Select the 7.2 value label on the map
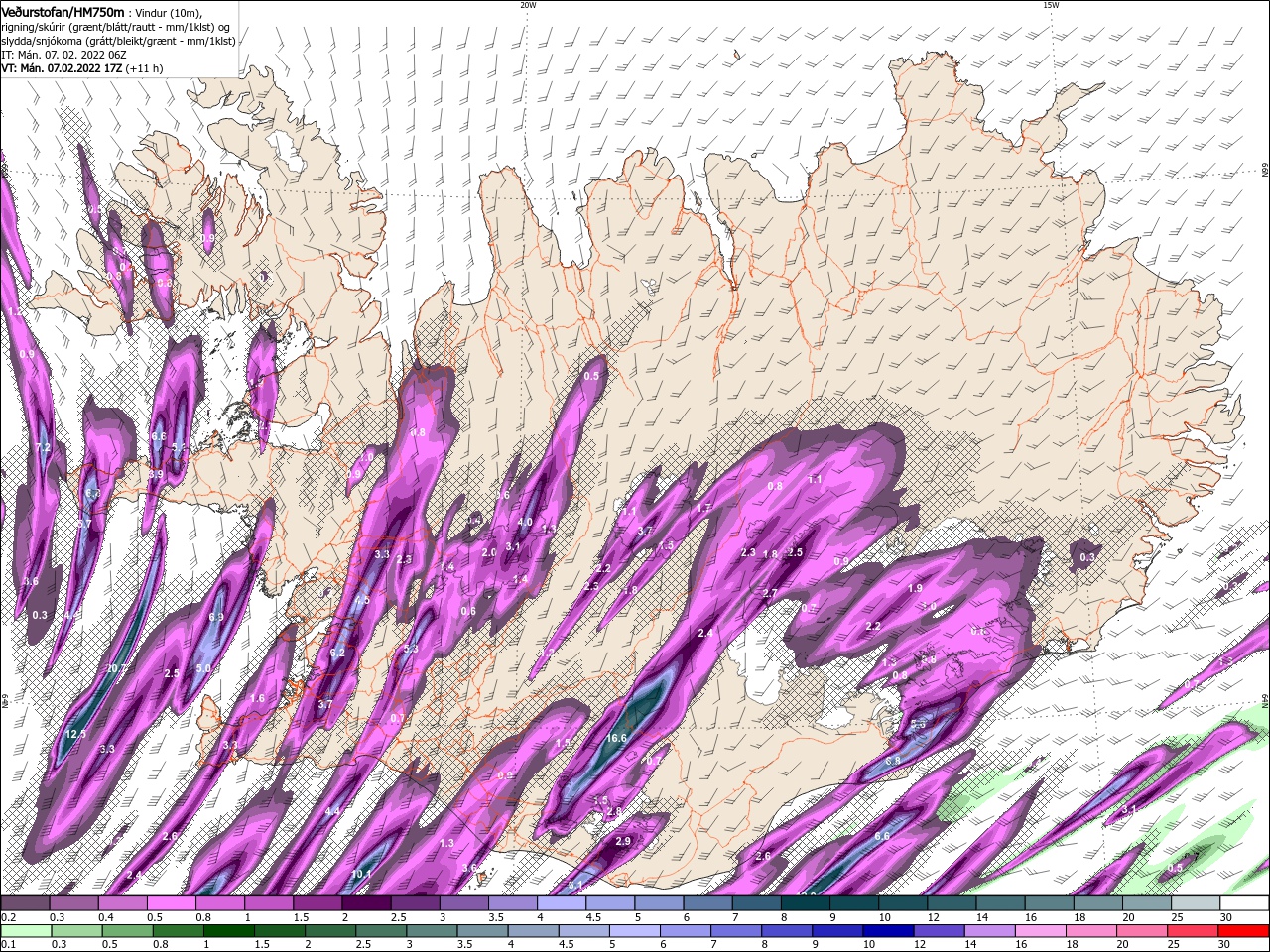 point(43,448)
